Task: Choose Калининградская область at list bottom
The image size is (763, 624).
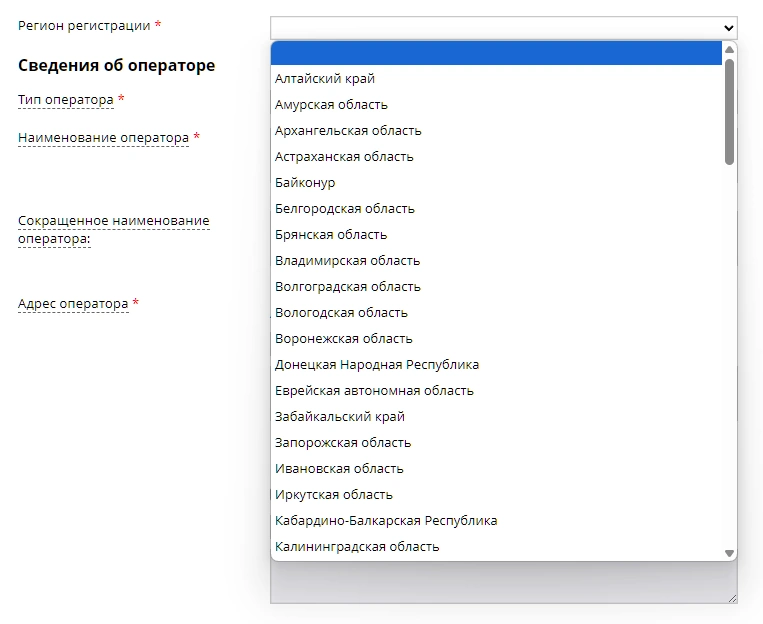Action: pos(357,547)
